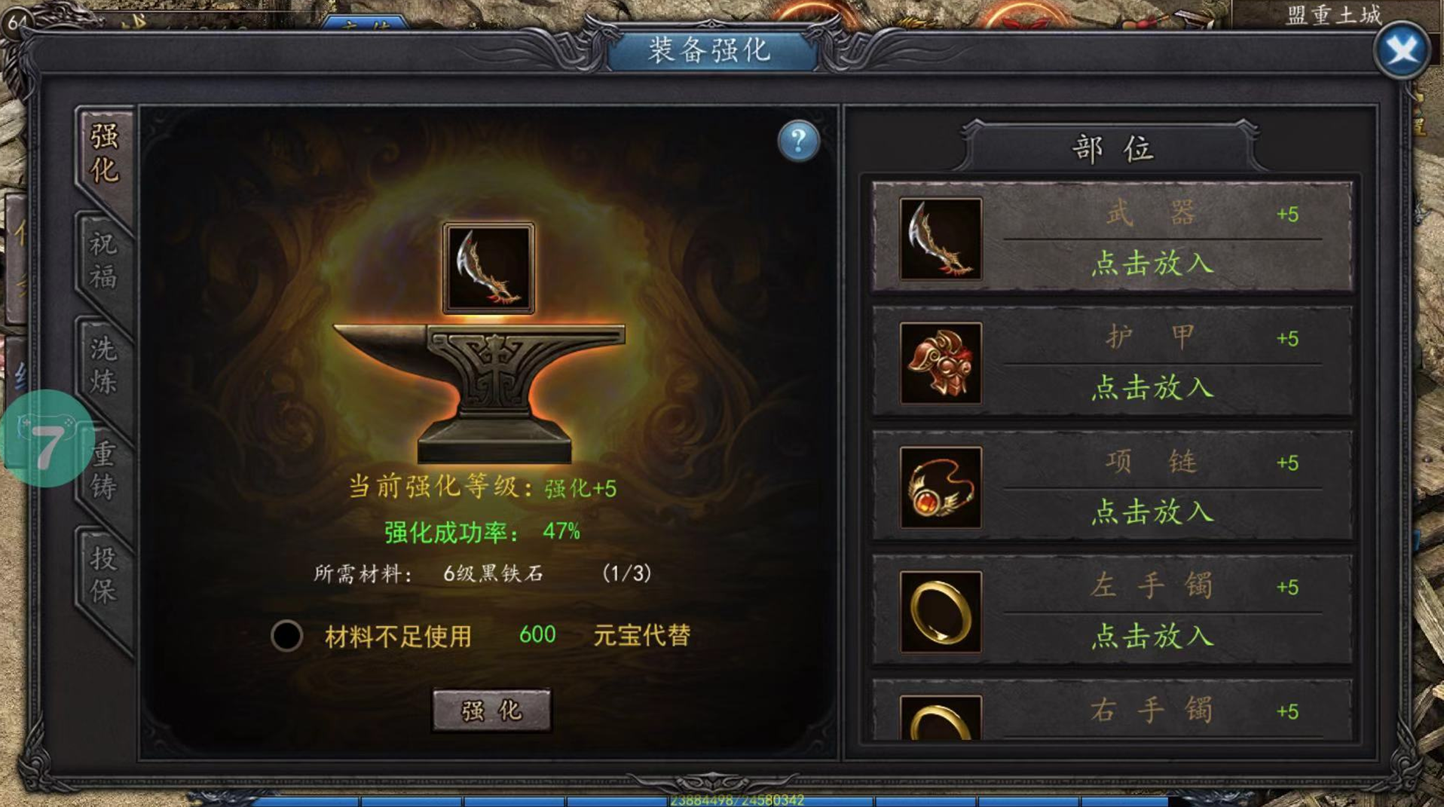The height and width of the screenshot is (807, 1444).
Task: Select the weapon icon on the anvil
Action: point(488,268)
